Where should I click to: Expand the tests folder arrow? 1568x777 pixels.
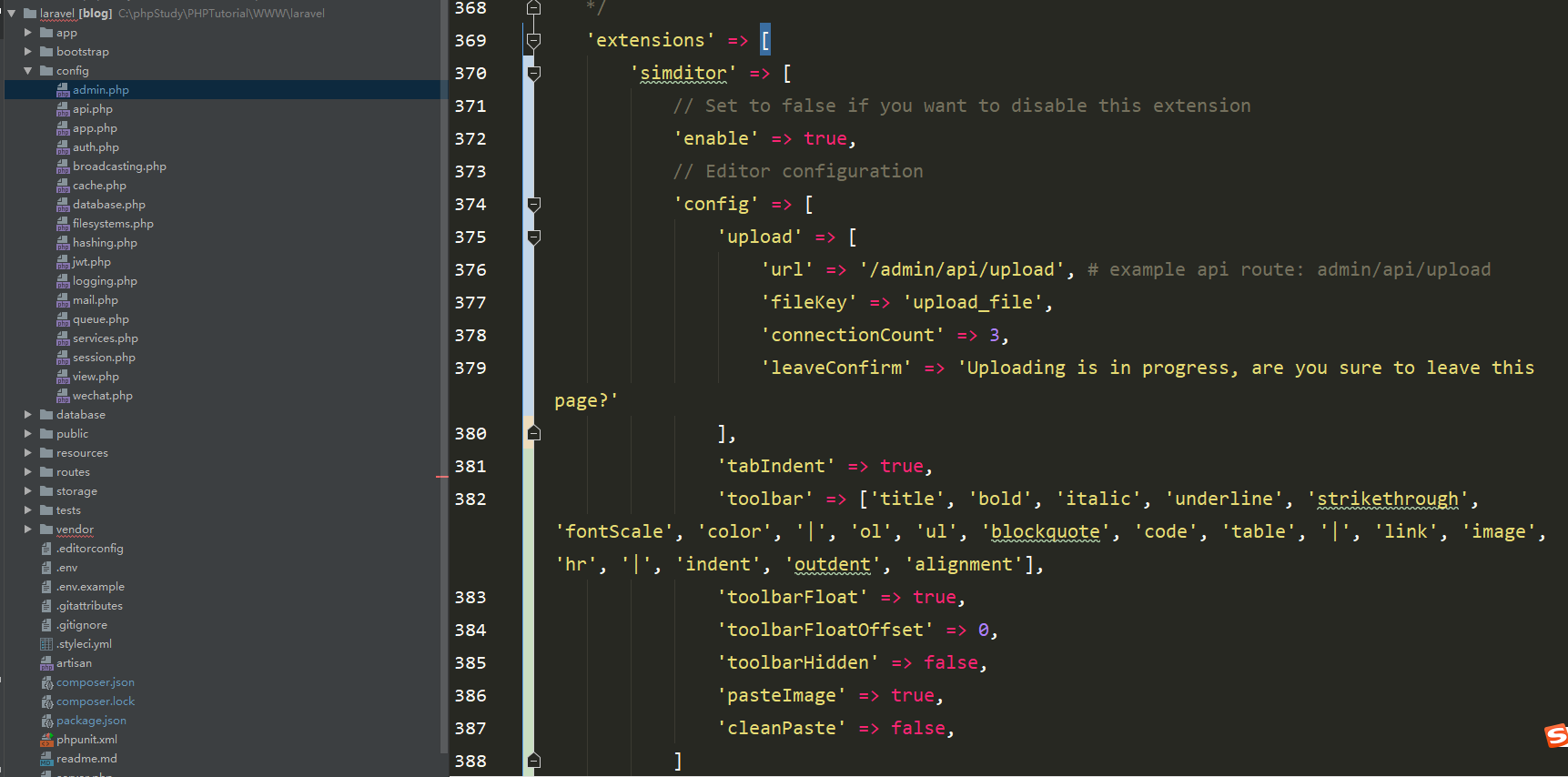point(28,510)
